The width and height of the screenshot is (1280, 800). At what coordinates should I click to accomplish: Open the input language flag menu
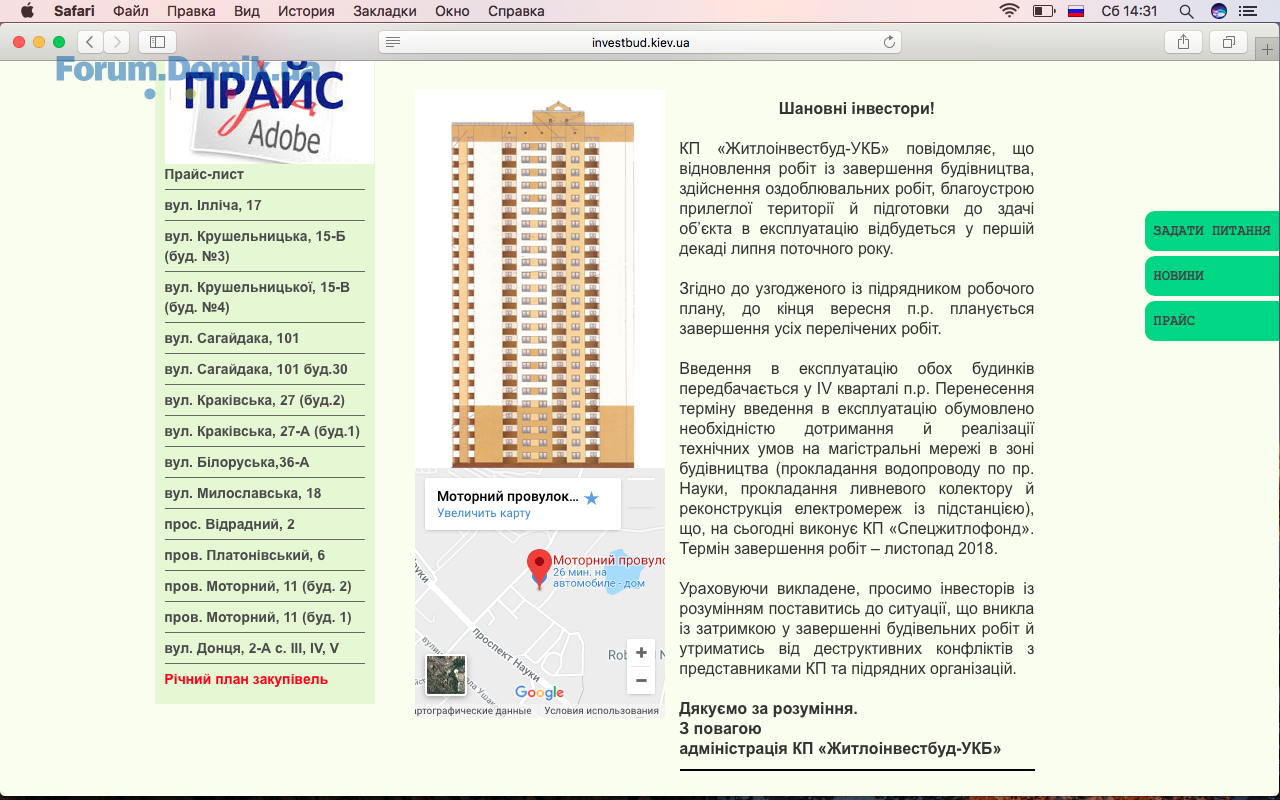click(1076, 11)
